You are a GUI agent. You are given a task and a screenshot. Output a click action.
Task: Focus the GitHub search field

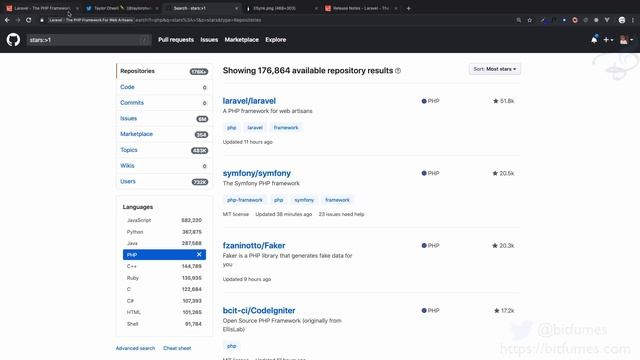(89, 40)
